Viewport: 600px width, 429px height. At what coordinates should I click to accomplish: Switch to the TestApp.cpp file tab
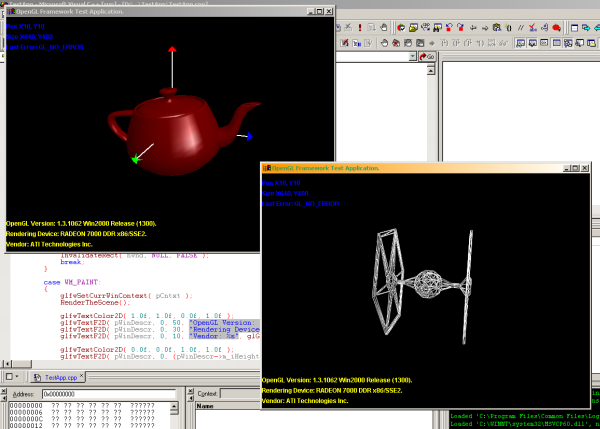(x=61, y=377)
